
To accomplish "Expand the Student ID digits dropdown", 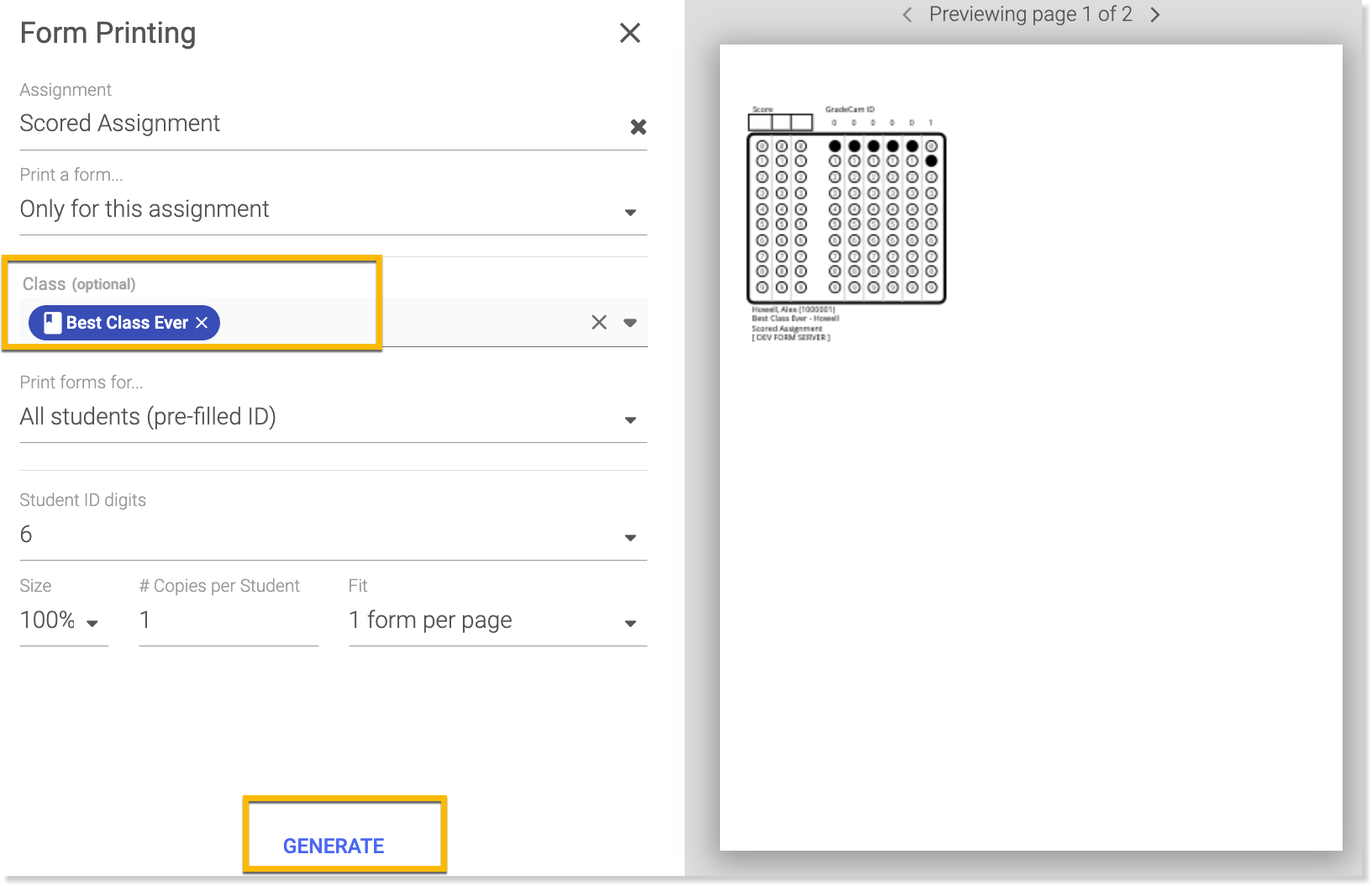I will tap(630, 537).
